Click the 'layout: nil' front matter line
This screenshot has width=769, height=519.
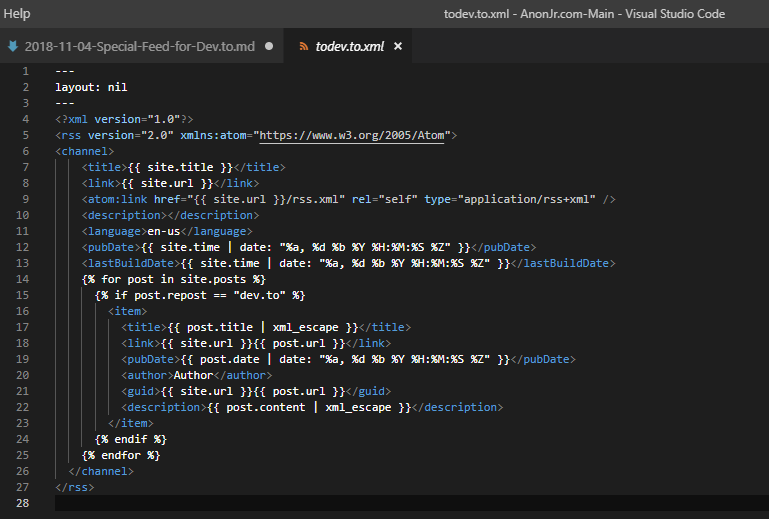click(x=91, y=87)
